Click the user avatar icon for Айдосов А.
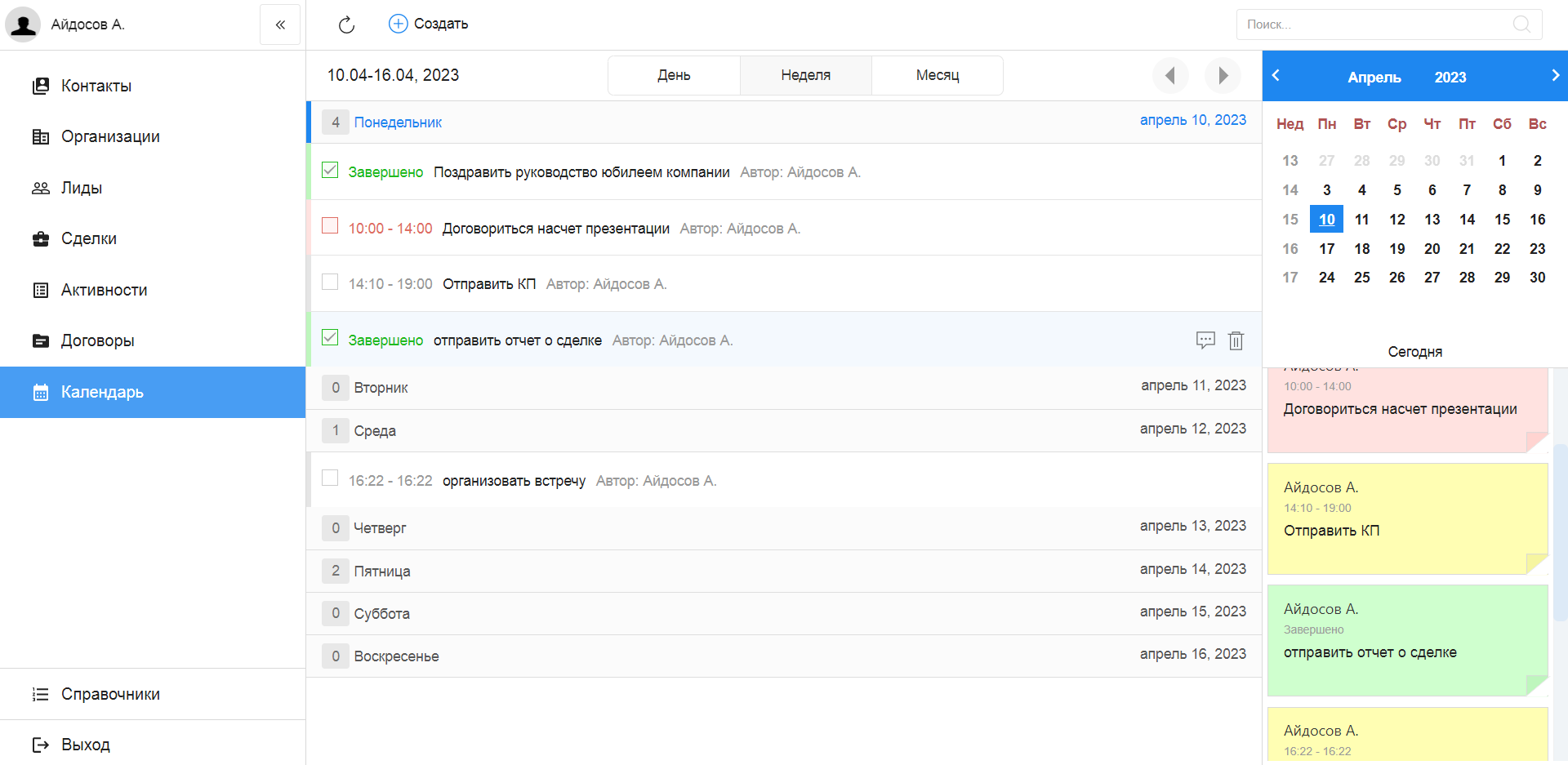 click(x=23, y=24)
